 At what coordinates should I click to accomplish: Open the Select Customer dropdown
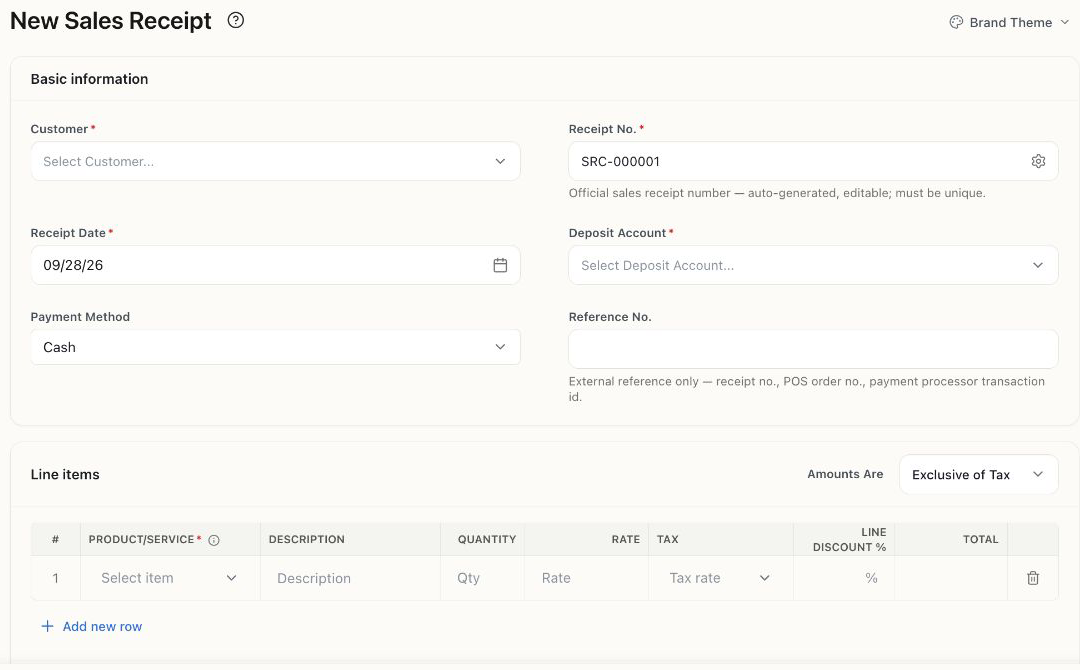pos(276,161)
